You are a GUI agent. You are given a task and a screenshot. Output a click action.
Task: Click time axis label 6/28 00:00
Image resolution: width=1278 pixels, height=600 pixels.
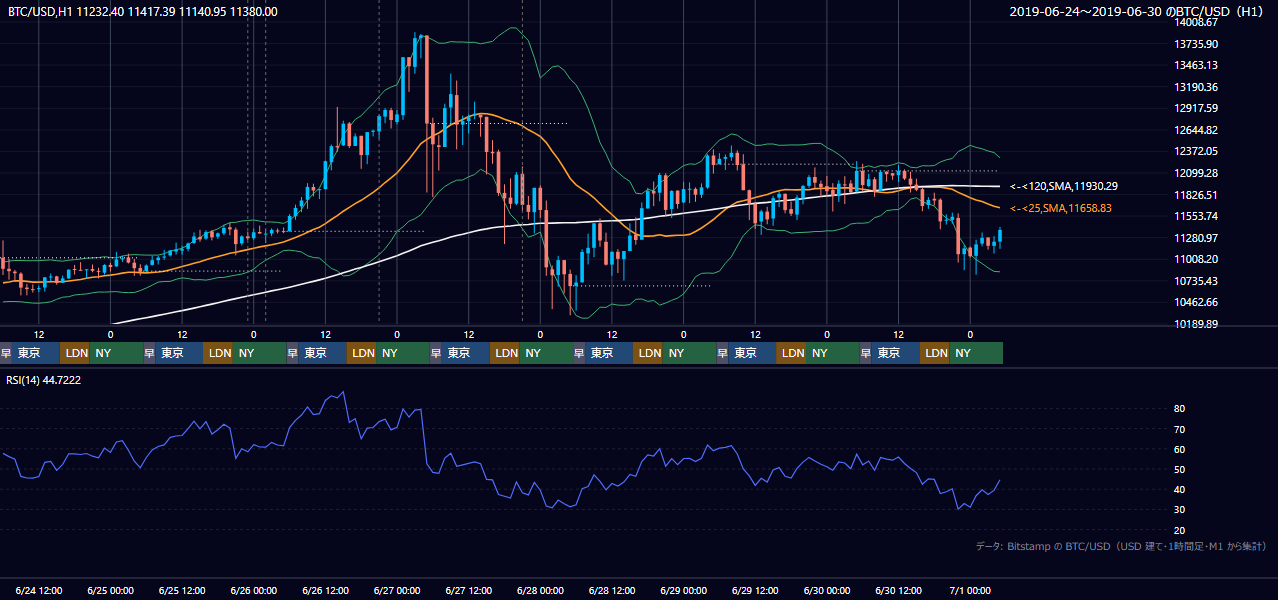[x=540, y=590]
